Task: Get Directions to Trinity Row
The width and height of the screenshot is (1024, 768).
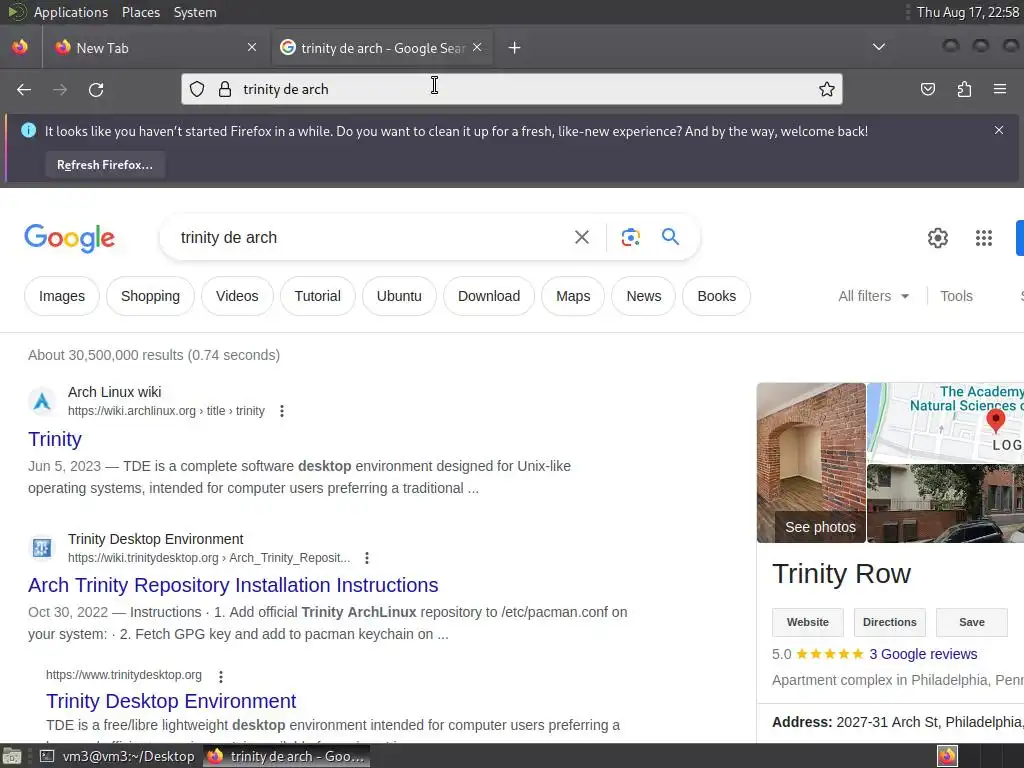Action: (889, 622)
